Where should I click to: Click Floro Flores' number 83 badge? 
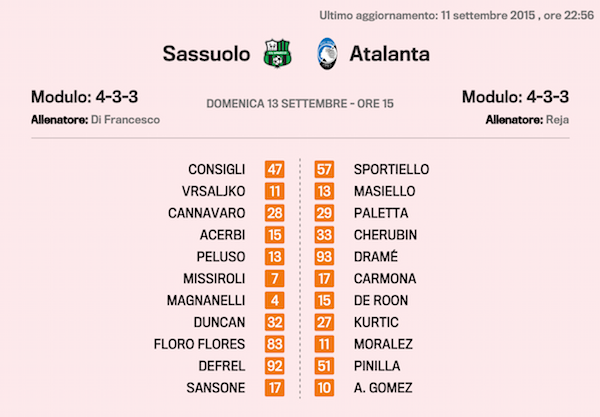(x=275, y=343)
